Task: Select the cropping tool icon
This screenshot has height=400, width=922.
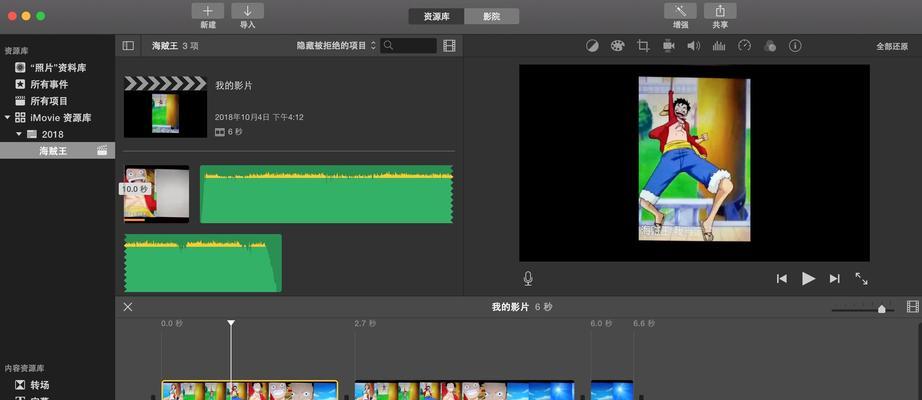Action: 643,46
